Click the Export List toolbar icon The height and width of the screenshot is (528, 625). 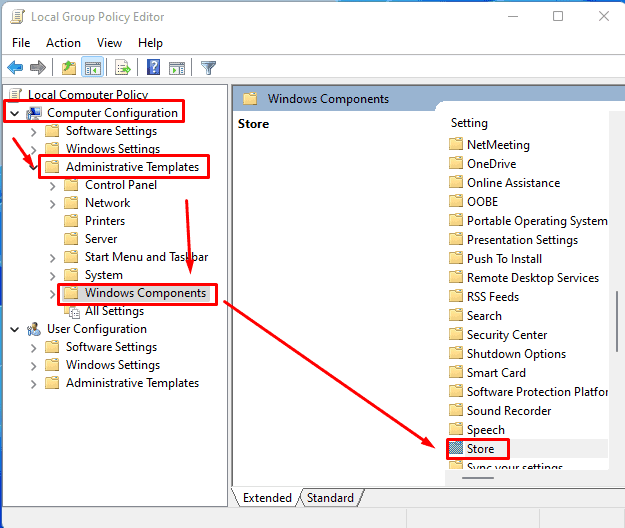[x=122, y=67]
